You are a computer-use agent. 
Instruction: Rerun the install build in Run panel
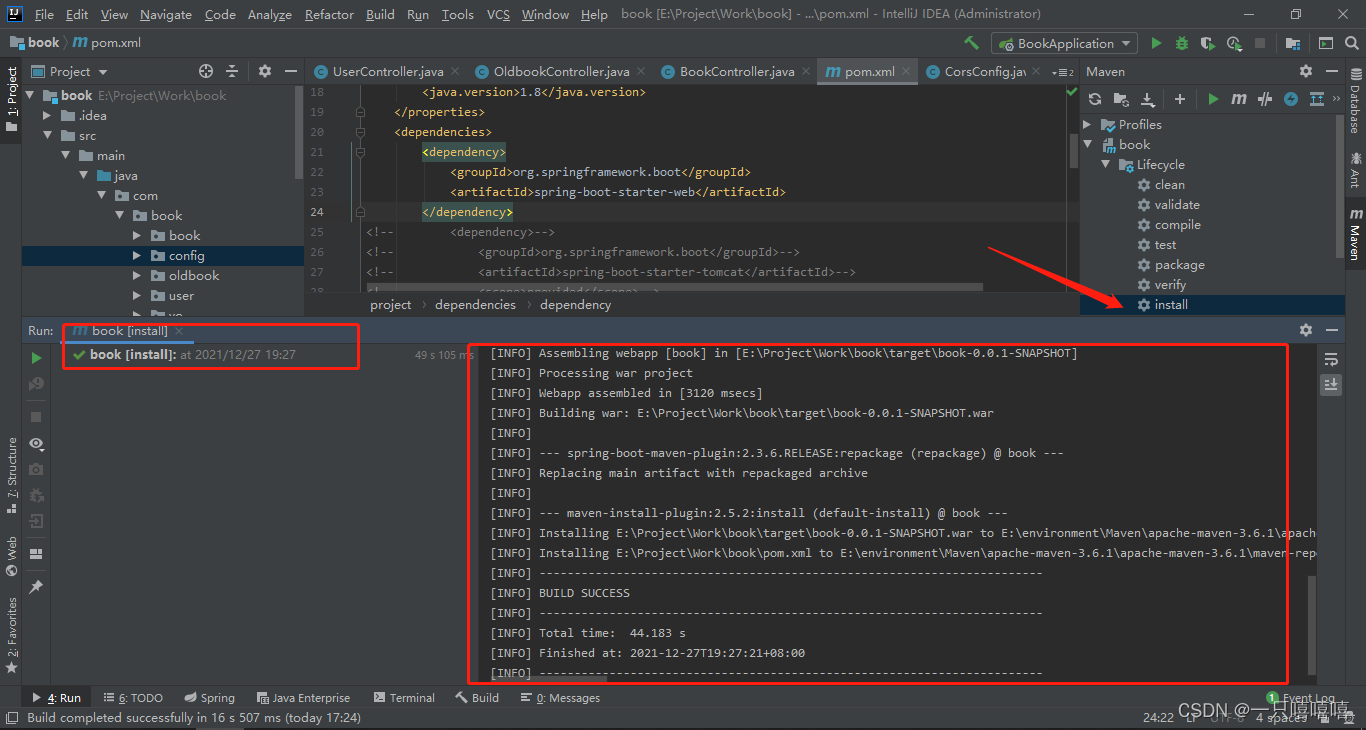pos(36,357)
